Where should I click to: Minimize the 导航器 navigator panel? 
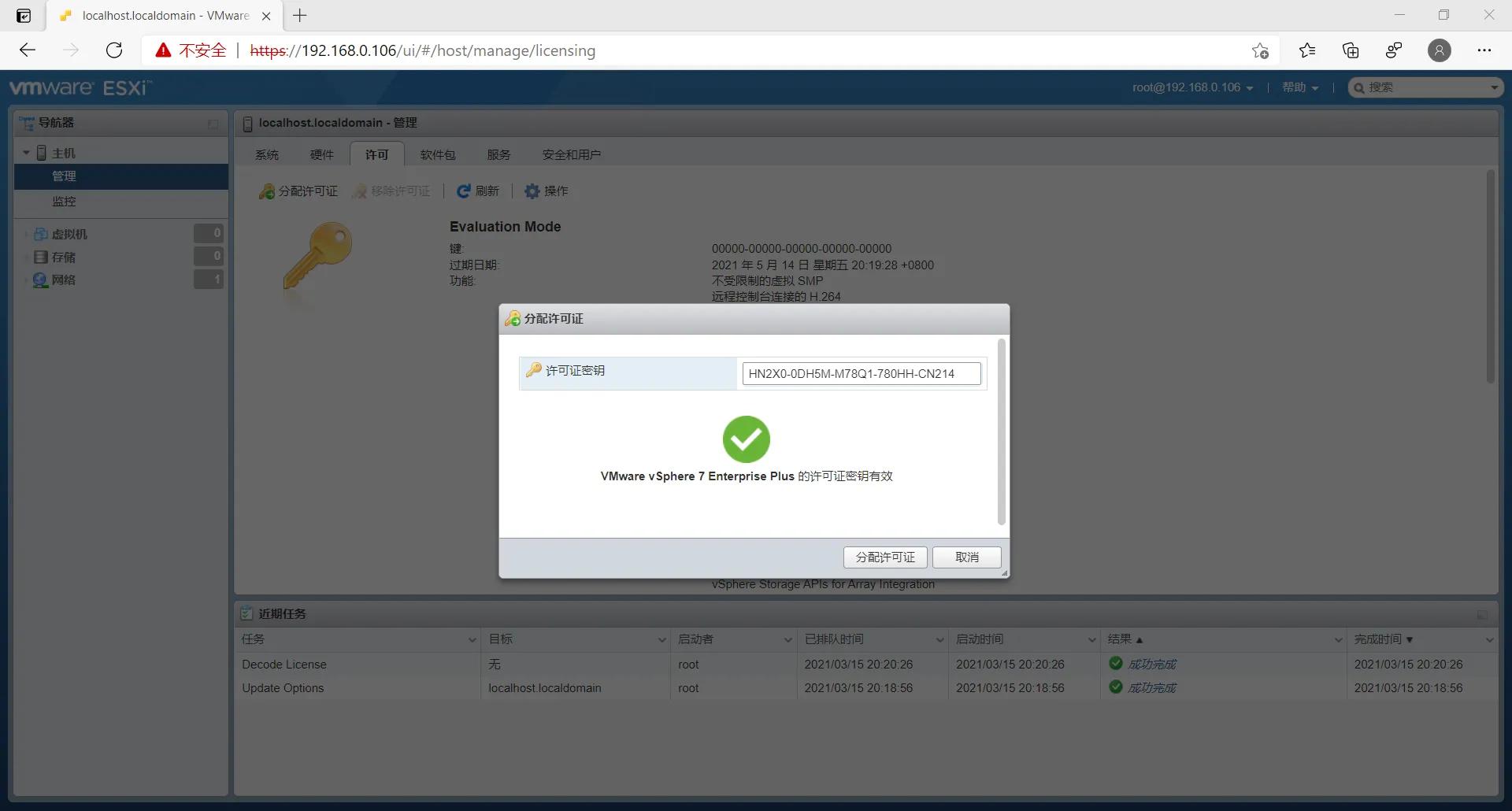click(213, 124)
